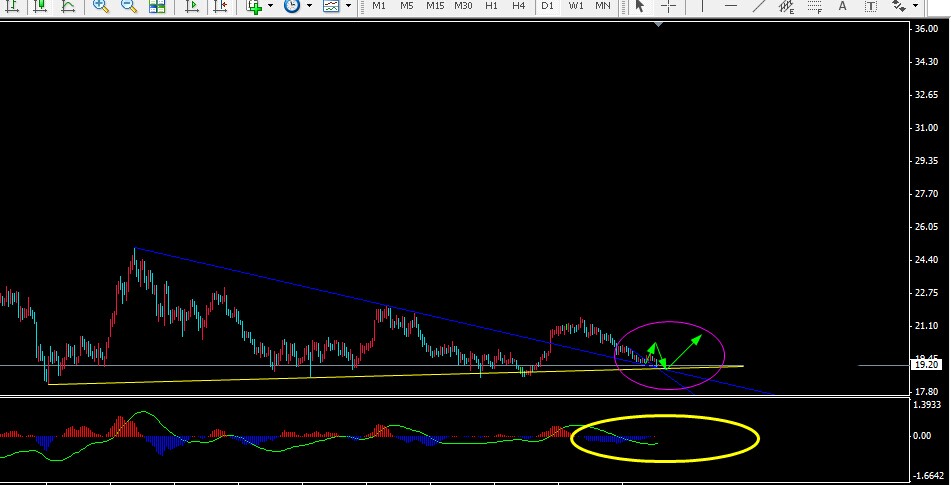Open the periods clock button
This screenshot has width=951, height=485.
(x=292, y=6)
